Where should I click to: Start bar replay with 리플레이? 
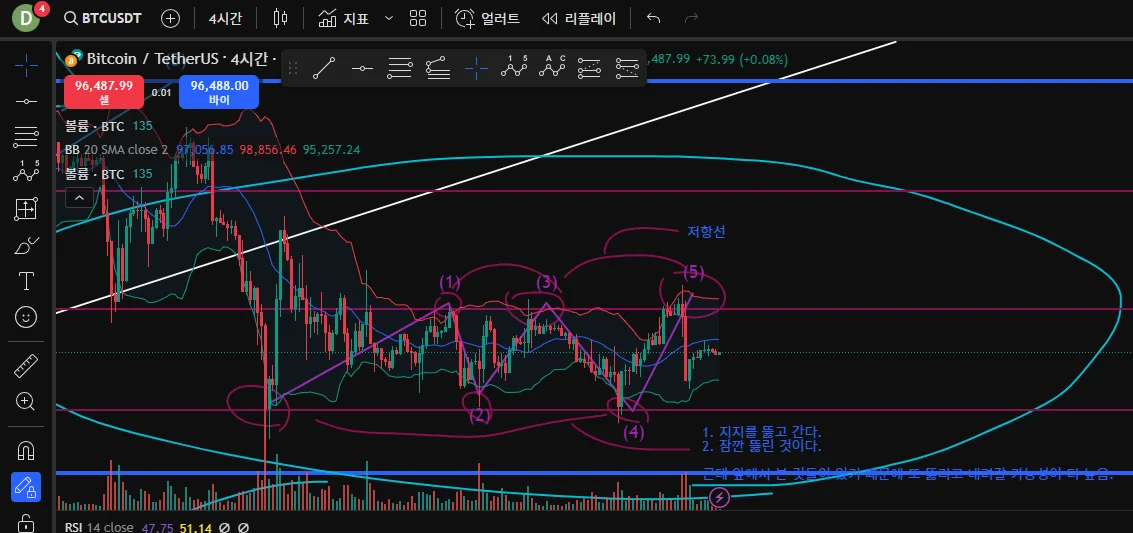[x=579, y=19]
